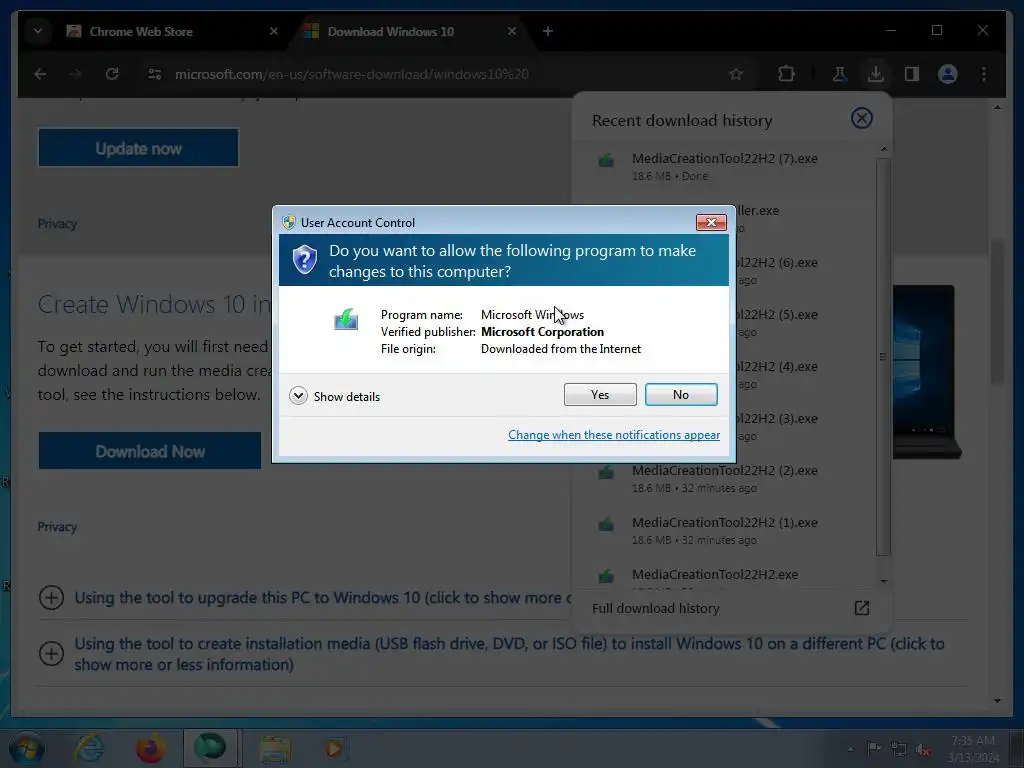Click external link icon beside Full download history

861,608
